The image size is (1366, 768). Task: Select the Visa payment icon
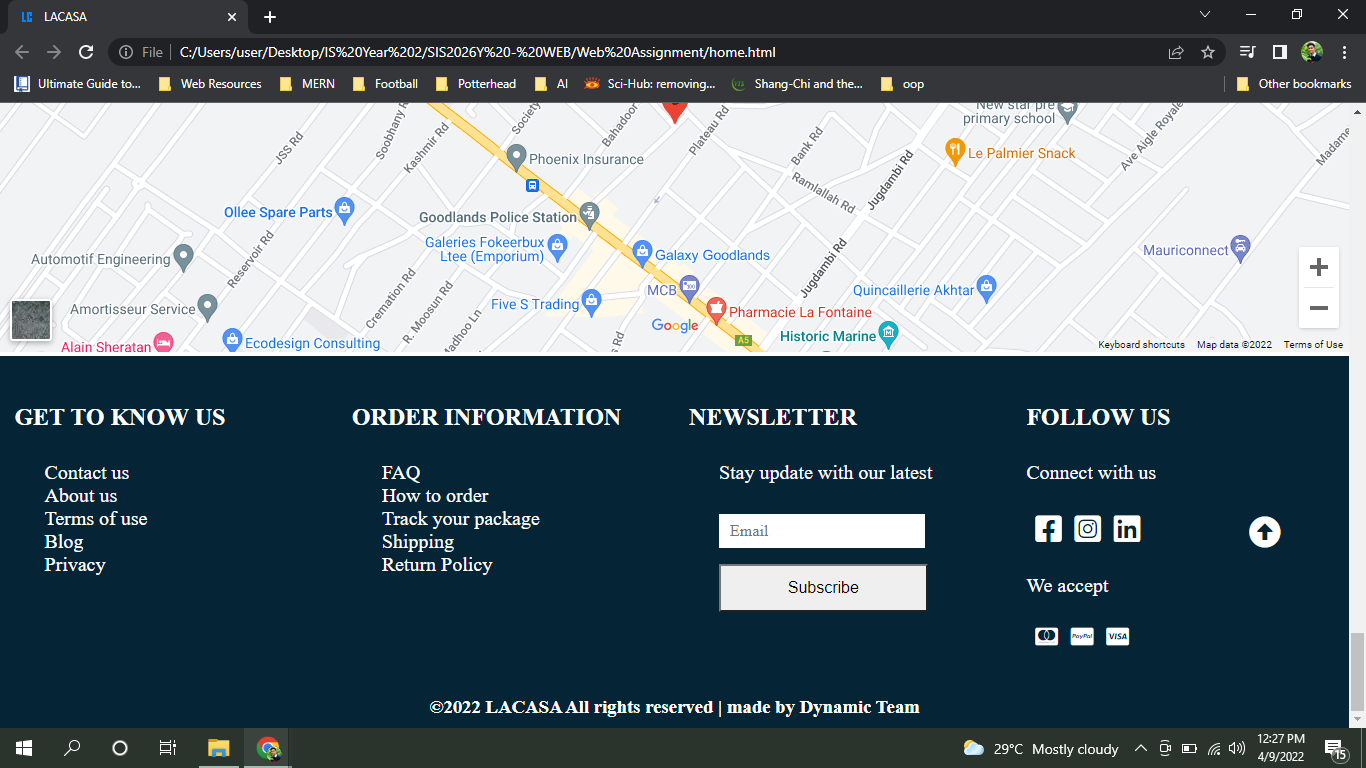1117,636
